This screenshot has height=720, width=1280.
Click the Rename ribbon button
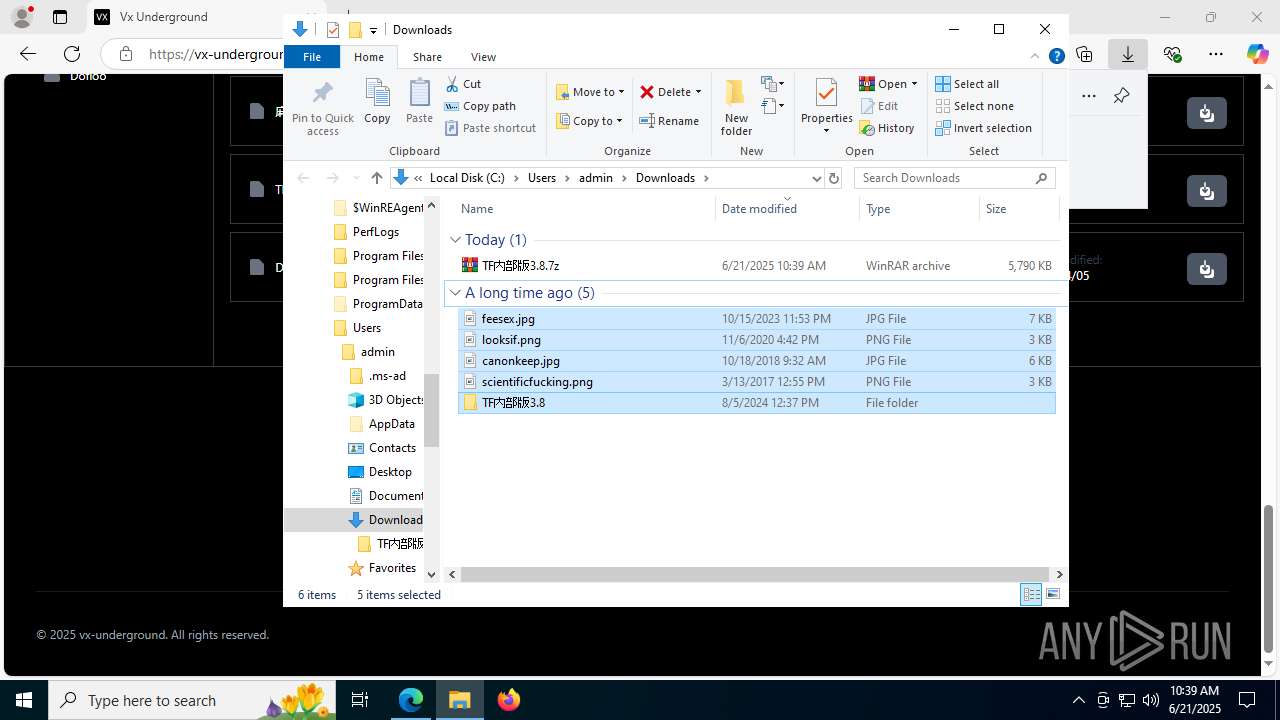click(669, 121)
